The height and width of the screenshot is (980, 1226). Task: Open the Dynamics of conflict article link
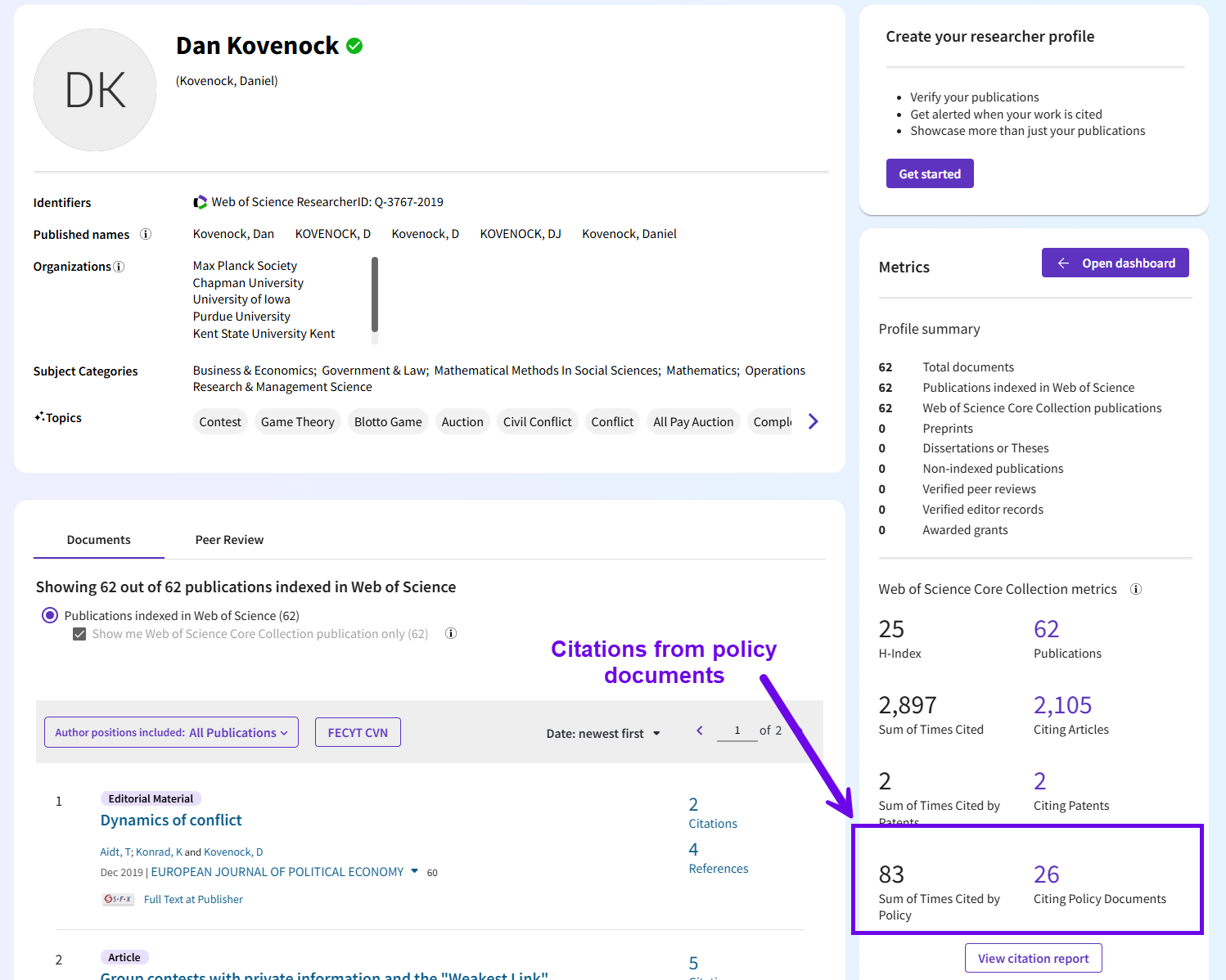(171, 820)
